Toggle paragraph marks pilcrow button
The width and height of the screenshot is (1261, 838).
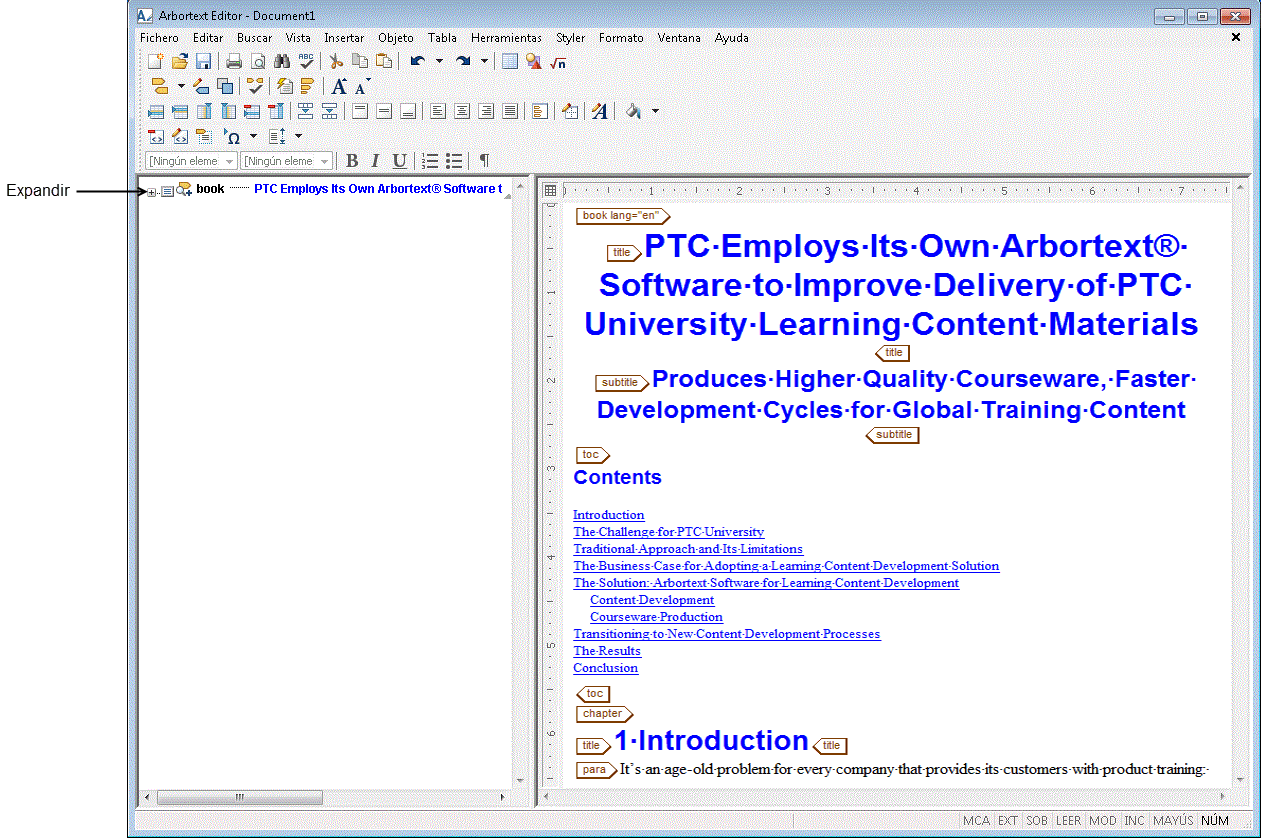(x=484, y=161)
